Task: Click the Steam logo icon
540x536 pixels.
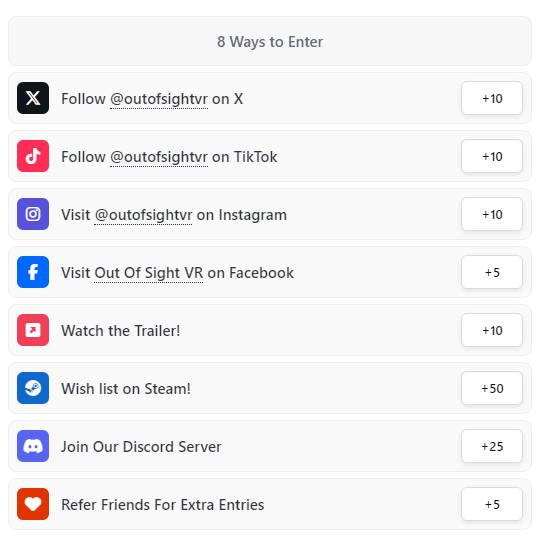Action: 33,388
